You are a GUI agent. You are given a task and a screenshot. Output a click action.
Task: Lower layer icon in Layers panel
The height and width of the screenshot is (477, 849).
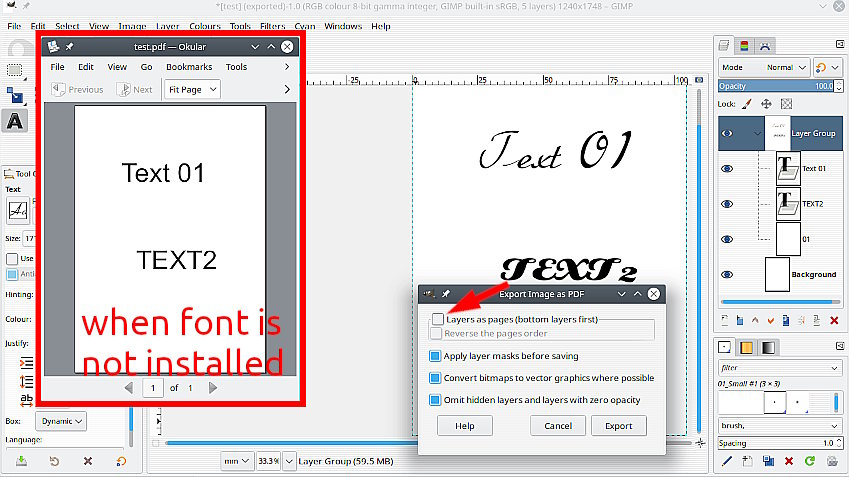tap(770, 321)
